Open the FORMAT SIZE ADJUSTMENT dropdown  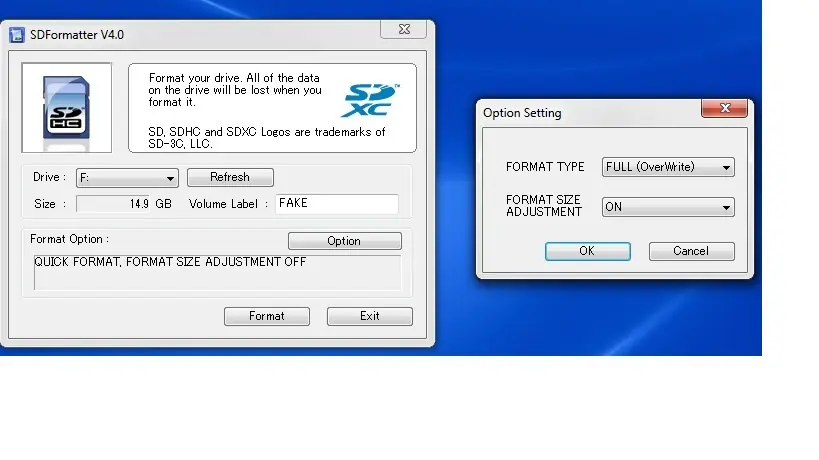668,207
